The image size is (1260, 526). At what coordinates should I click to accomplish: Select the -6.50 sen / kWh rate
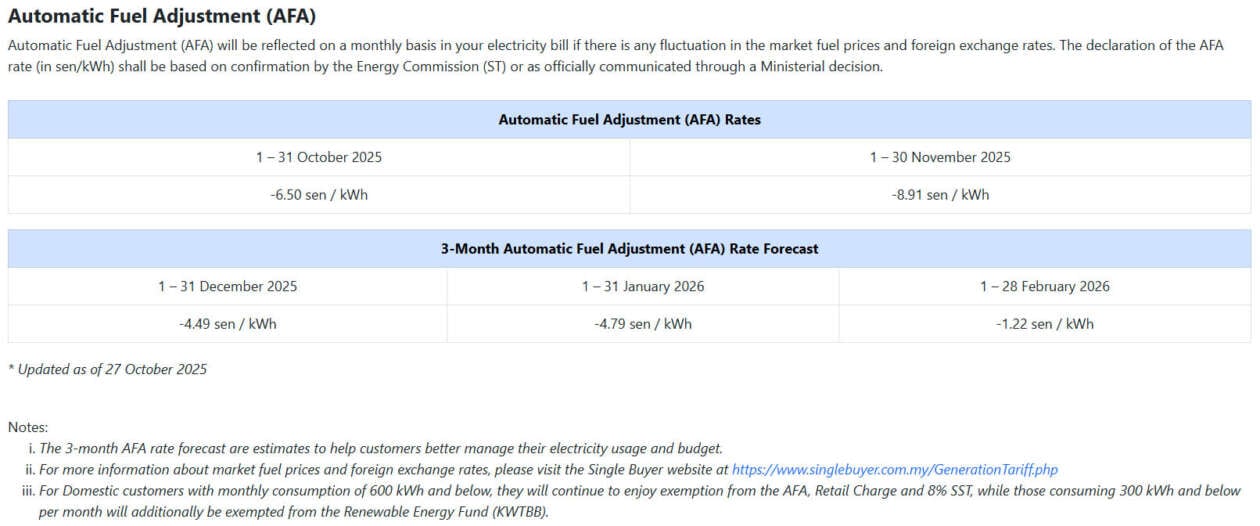(319, 195)
